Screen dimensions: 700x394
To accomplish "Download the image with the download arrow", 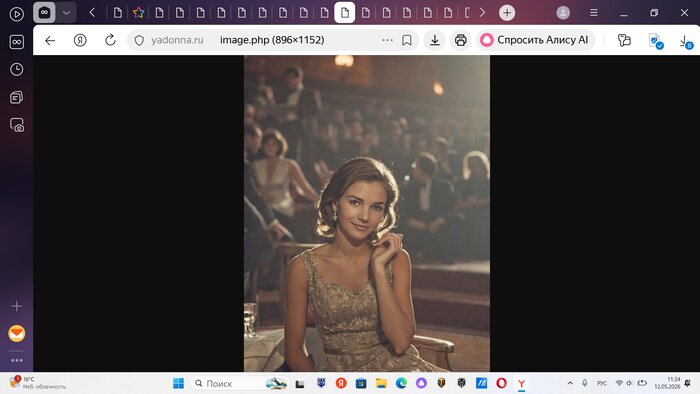I will click(x=435, y=40).
